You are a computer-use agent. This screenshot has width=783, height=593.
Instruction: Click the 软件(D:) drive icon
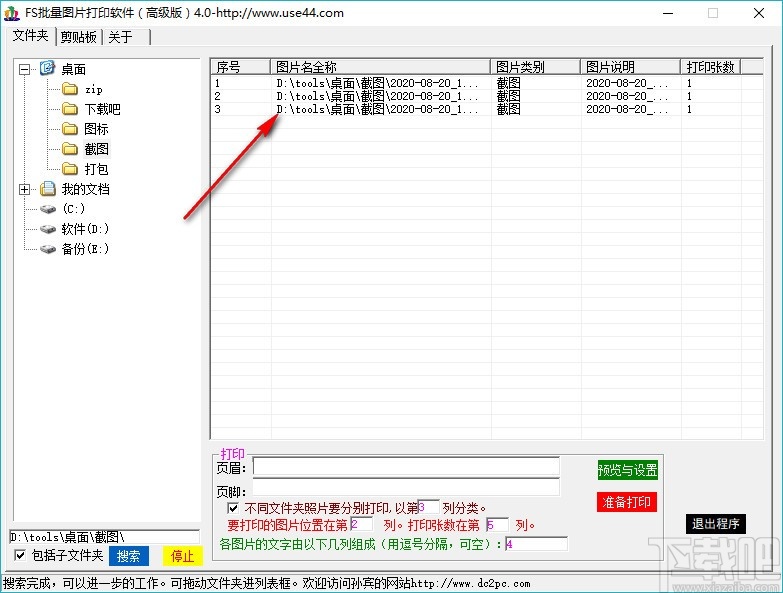point(47,229)
